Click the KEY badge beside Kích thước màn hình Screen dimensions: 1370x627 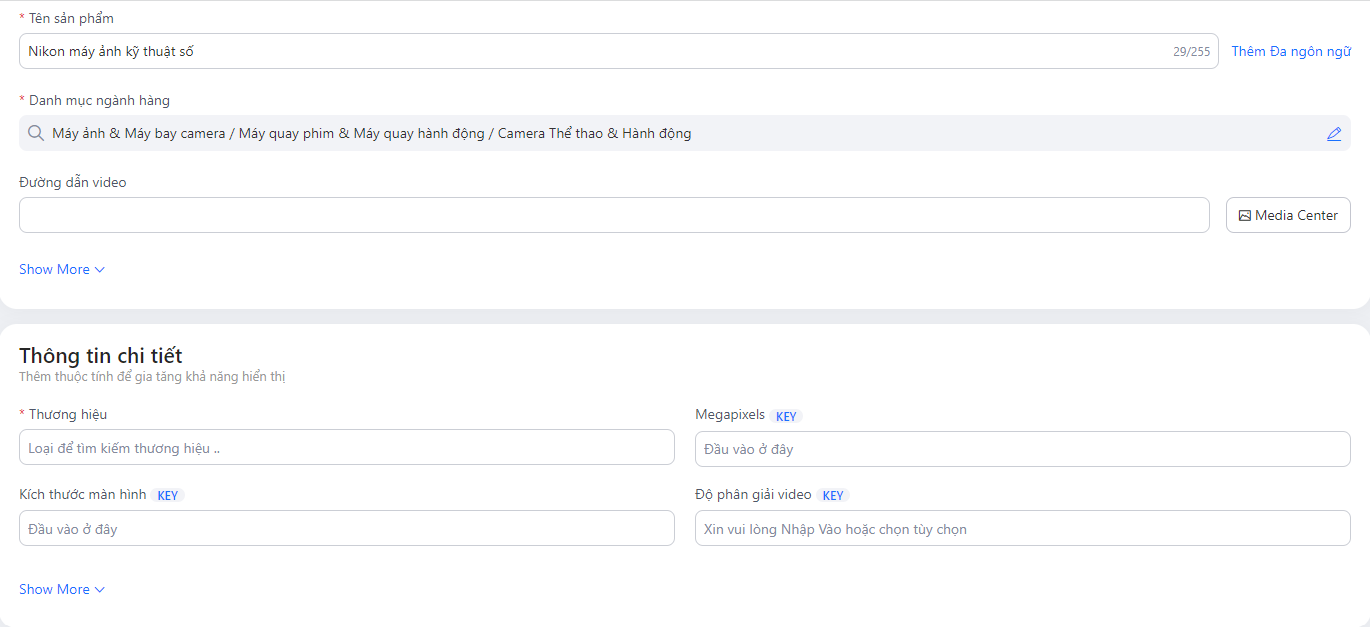click(167, 496)
